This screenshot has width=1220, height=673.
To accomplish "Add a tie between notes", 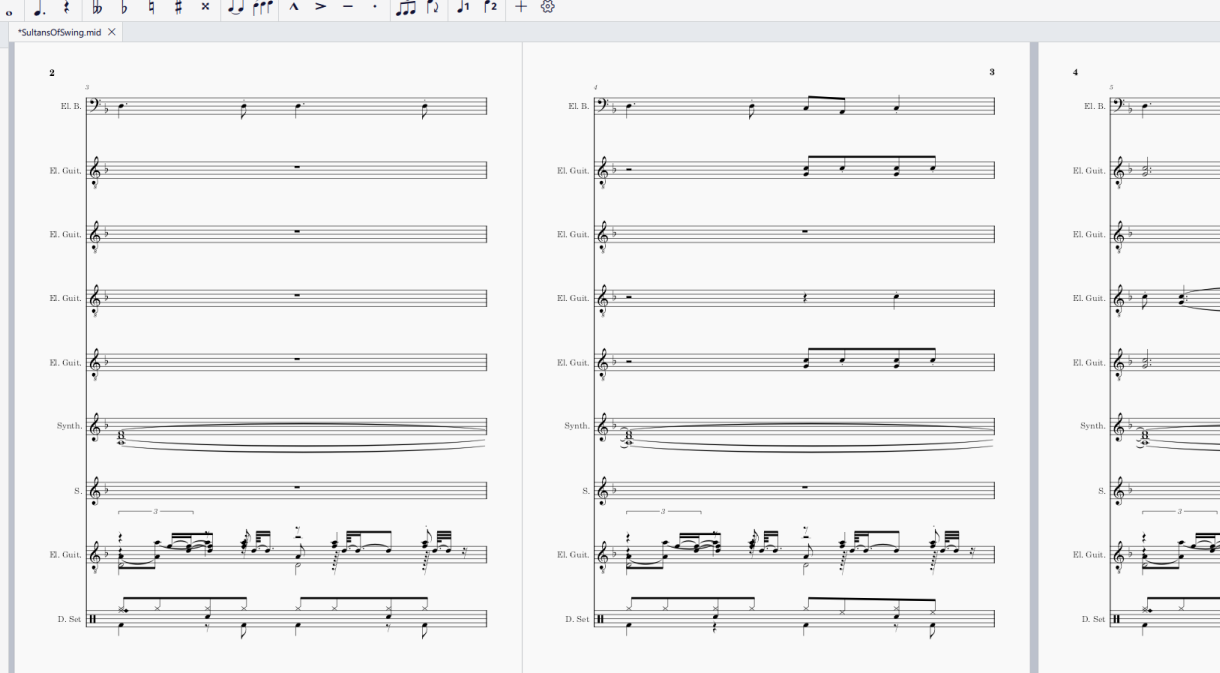I will 236,7.
